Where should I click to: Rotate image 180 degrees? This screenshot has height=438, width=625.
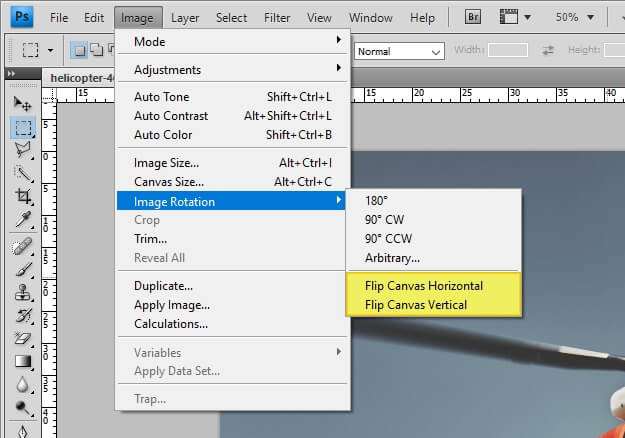434,200
